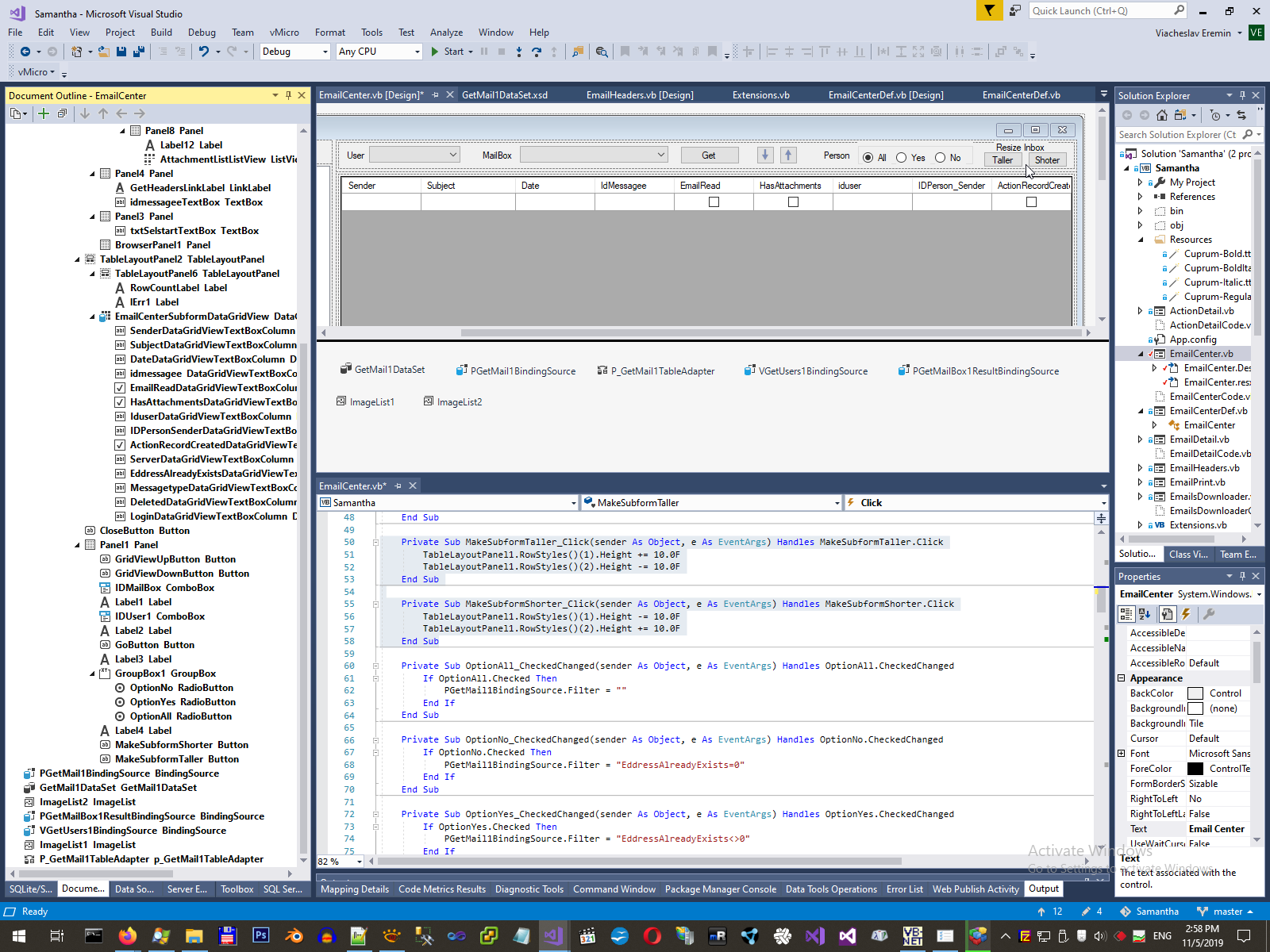Open the Analyze menu
The height and width of the screenshot is (952, 1270).
coord(446,33)
